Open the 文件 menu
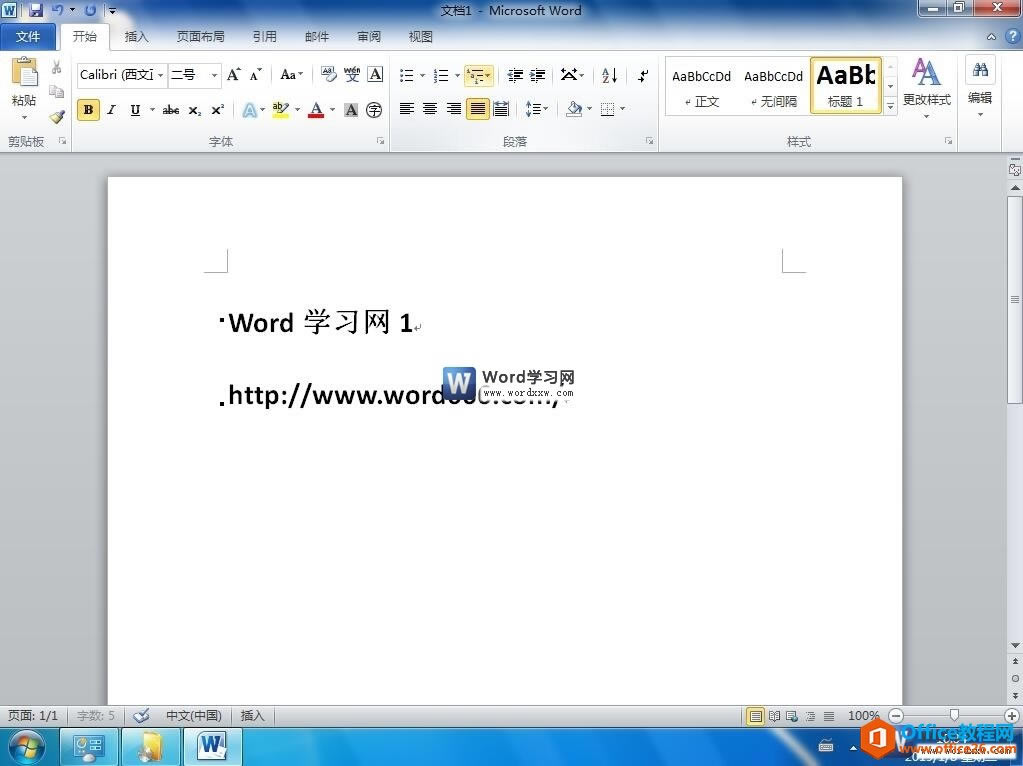Viewport: 1023px width, 766px height. [x=29, y=36]
